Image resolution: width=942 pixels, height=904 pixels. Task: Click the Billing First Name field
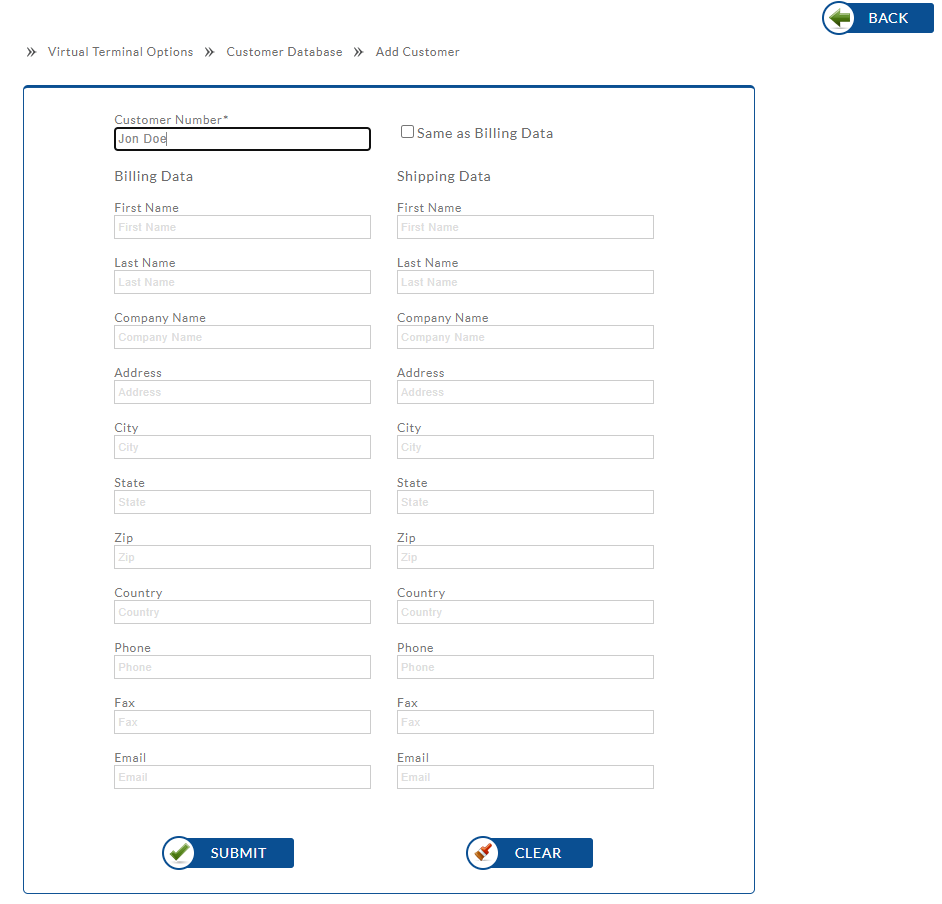coord(242,227)
